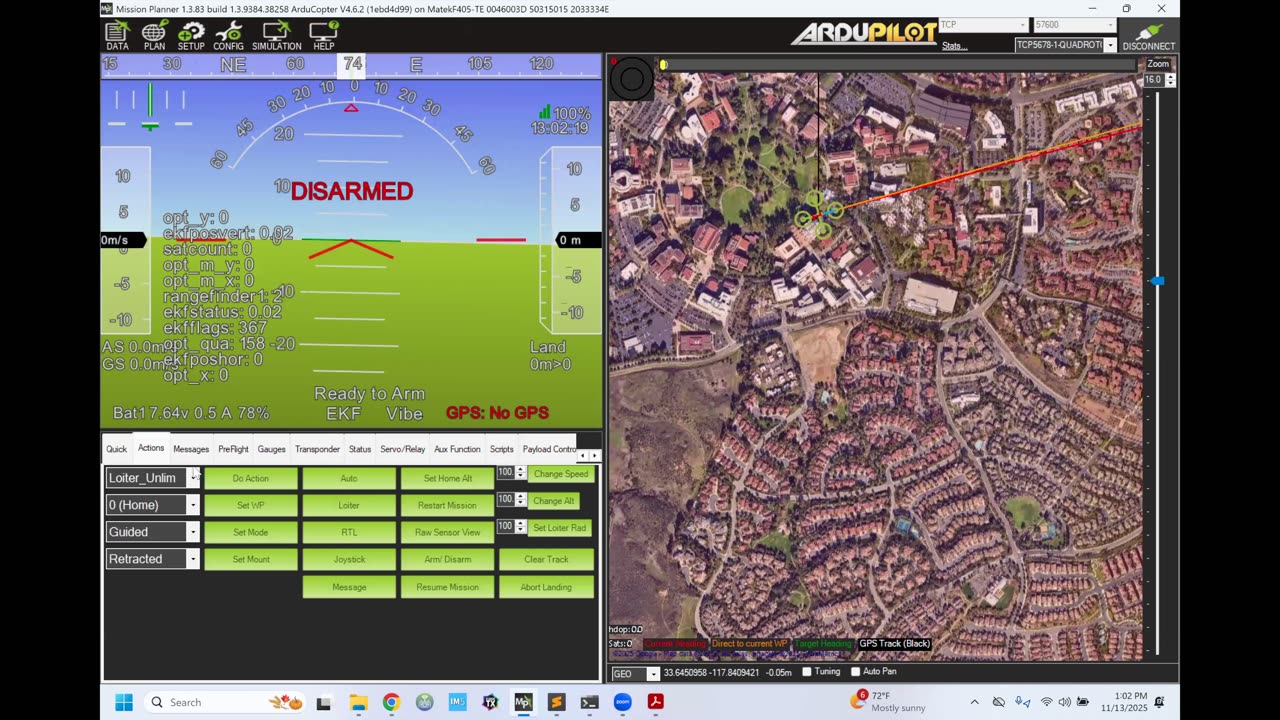Click the Raw Sensor View button
Image resolution: width=1280 pixels, height=720 pixels.
click(x=447, y=532)
